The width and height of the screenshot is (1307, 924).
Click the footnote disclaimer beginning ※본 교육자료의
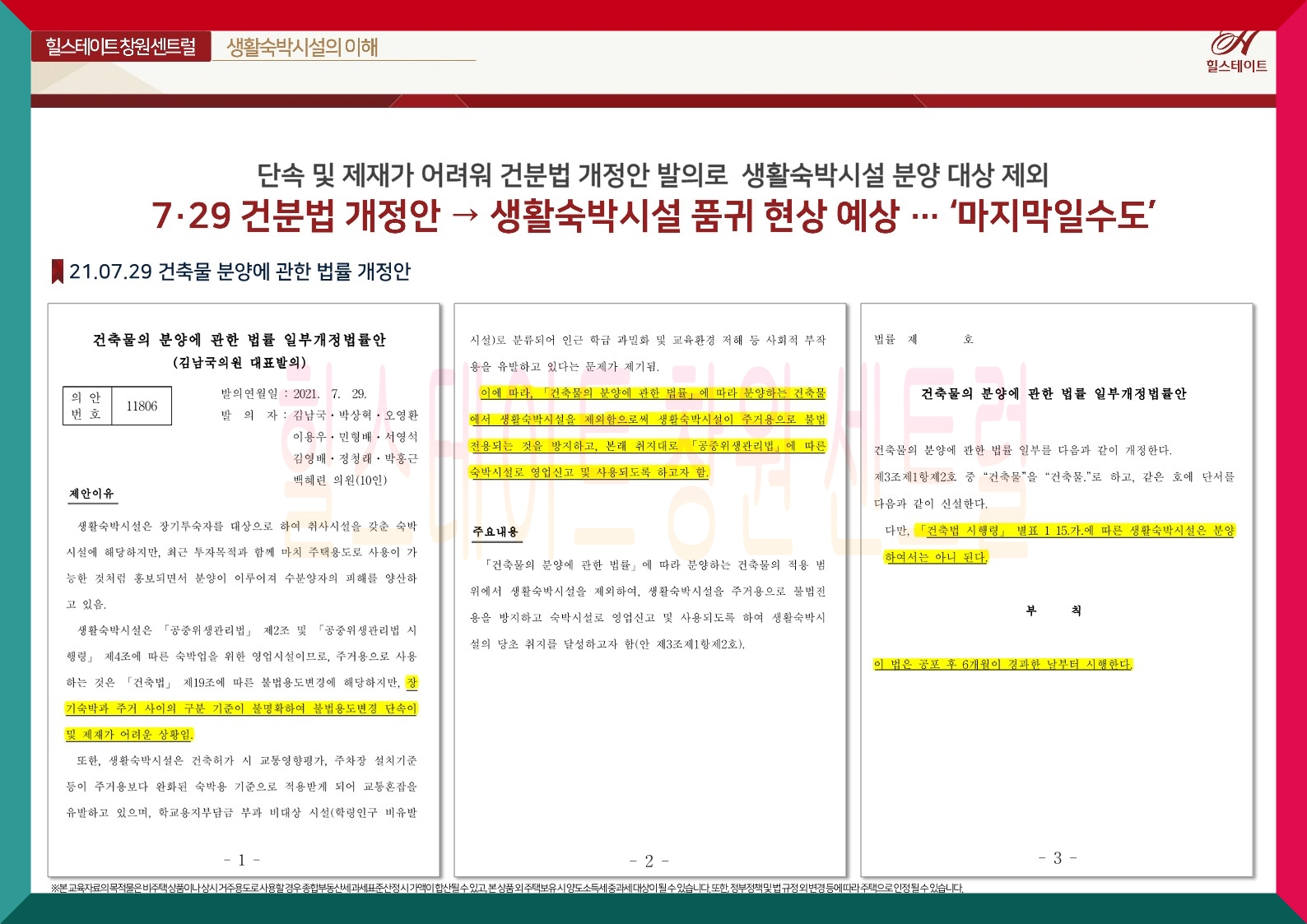507,888
